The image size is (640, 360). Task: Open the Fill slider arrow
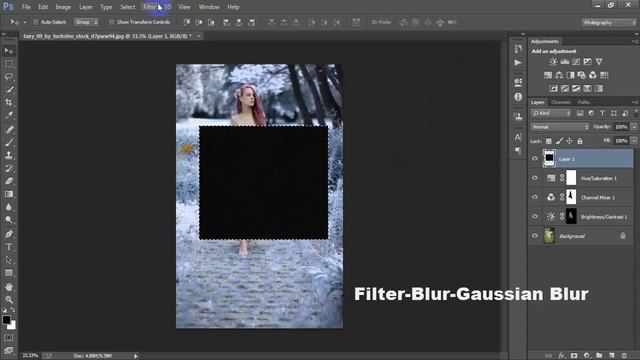tap(634, 141)
